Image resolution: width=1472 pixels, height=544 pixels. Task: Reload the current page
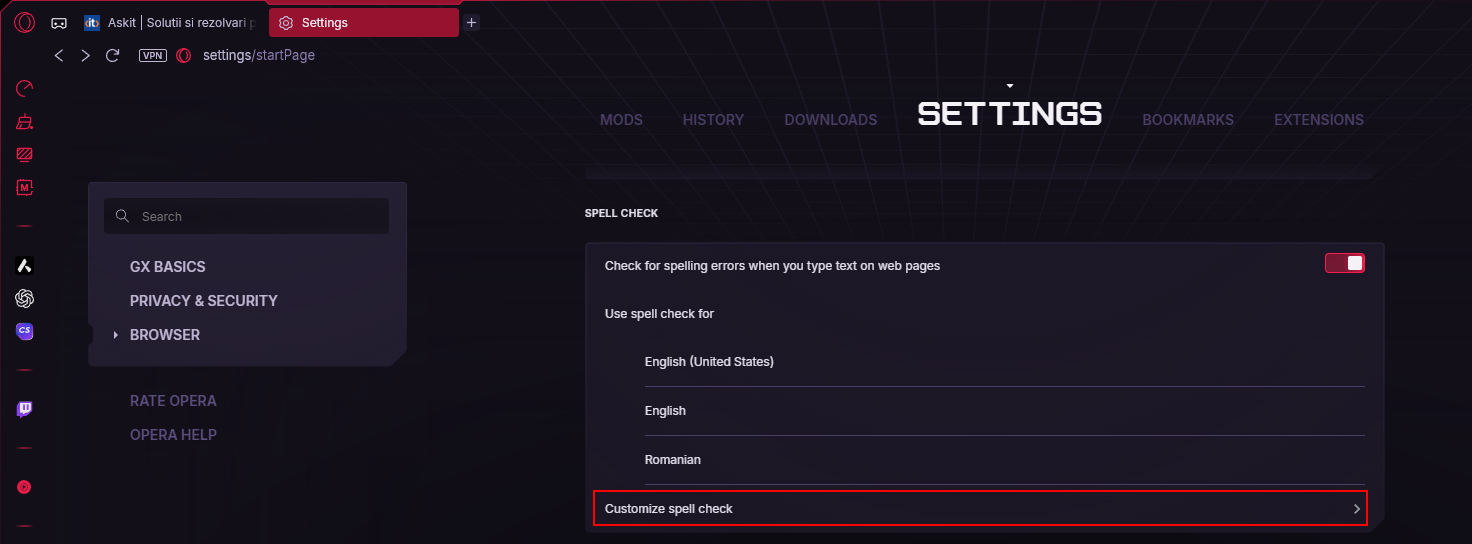click(112, 55)
